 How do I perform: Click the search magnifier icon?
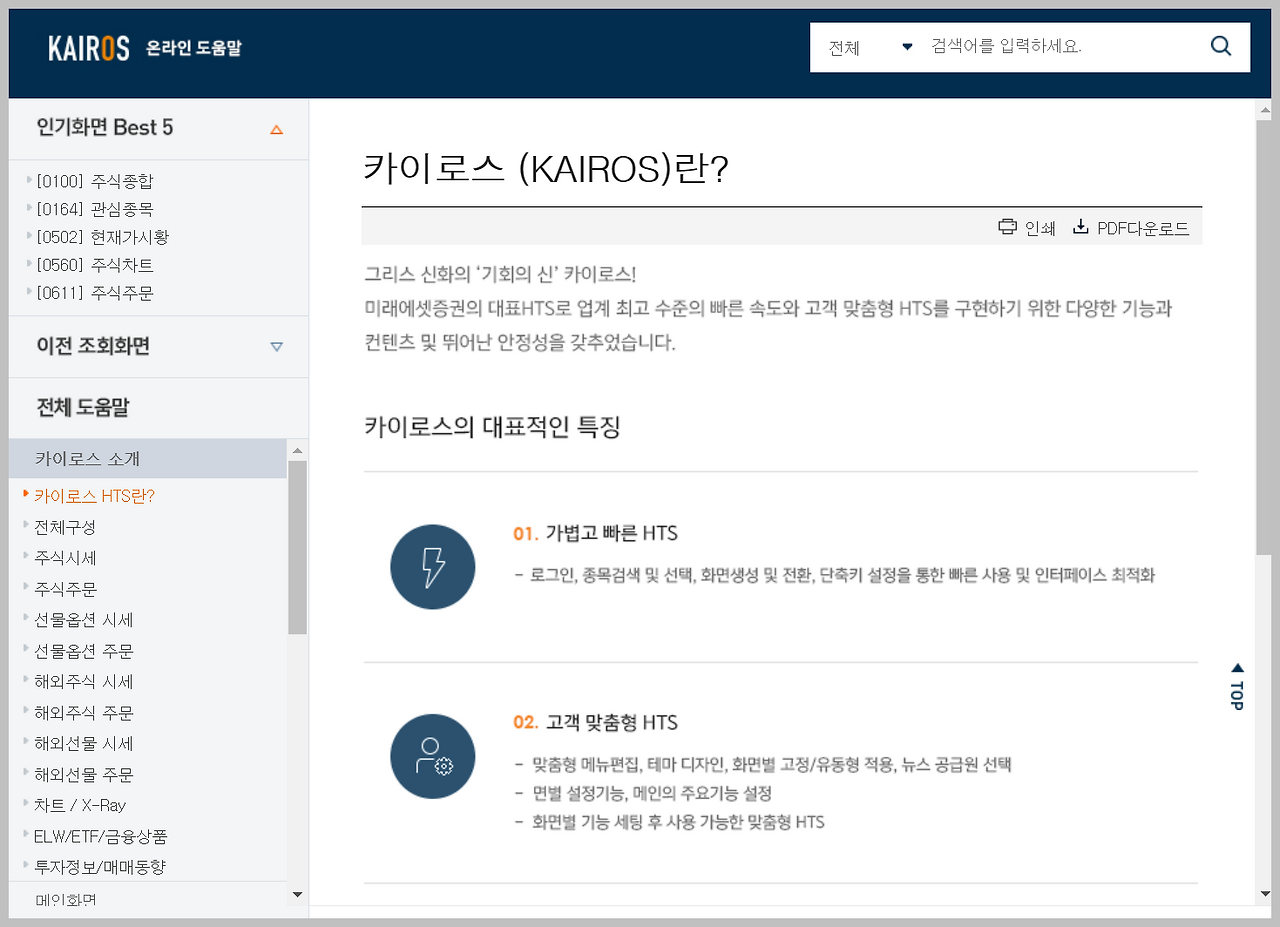click(1220, 46)
